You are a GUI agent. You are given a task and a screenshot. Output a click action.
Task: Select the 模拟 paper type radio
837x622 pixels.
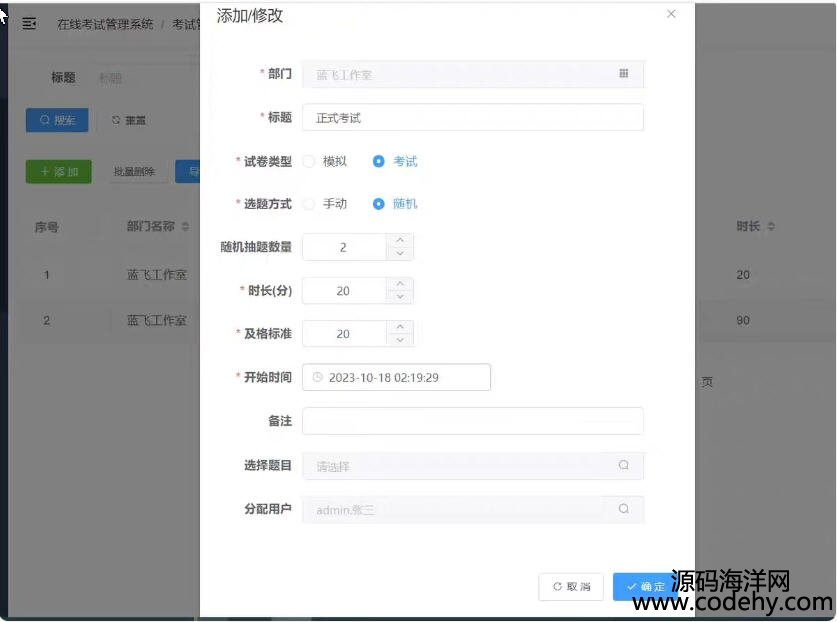(x=309, y=161)
